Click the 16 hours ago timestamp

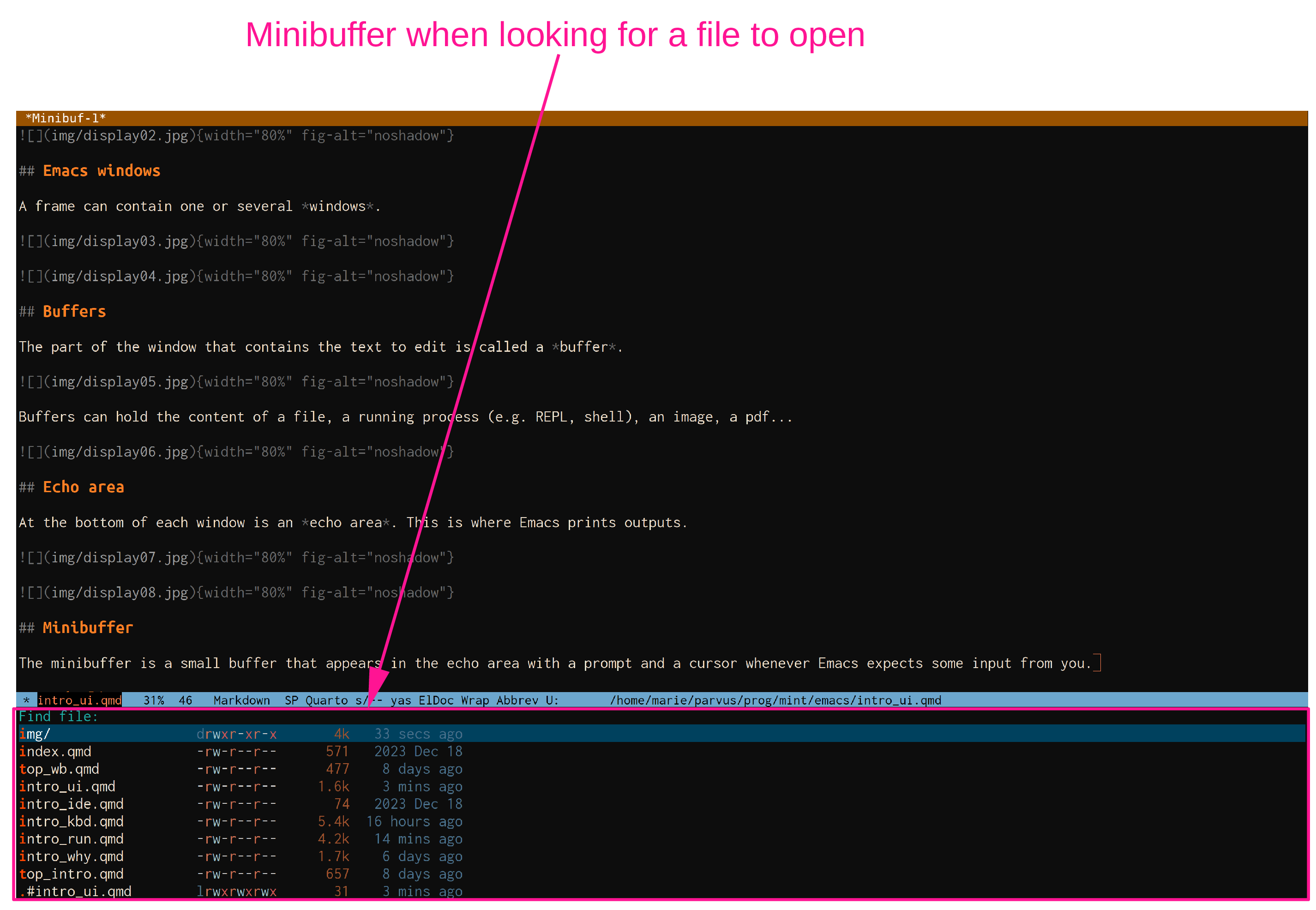415,822
